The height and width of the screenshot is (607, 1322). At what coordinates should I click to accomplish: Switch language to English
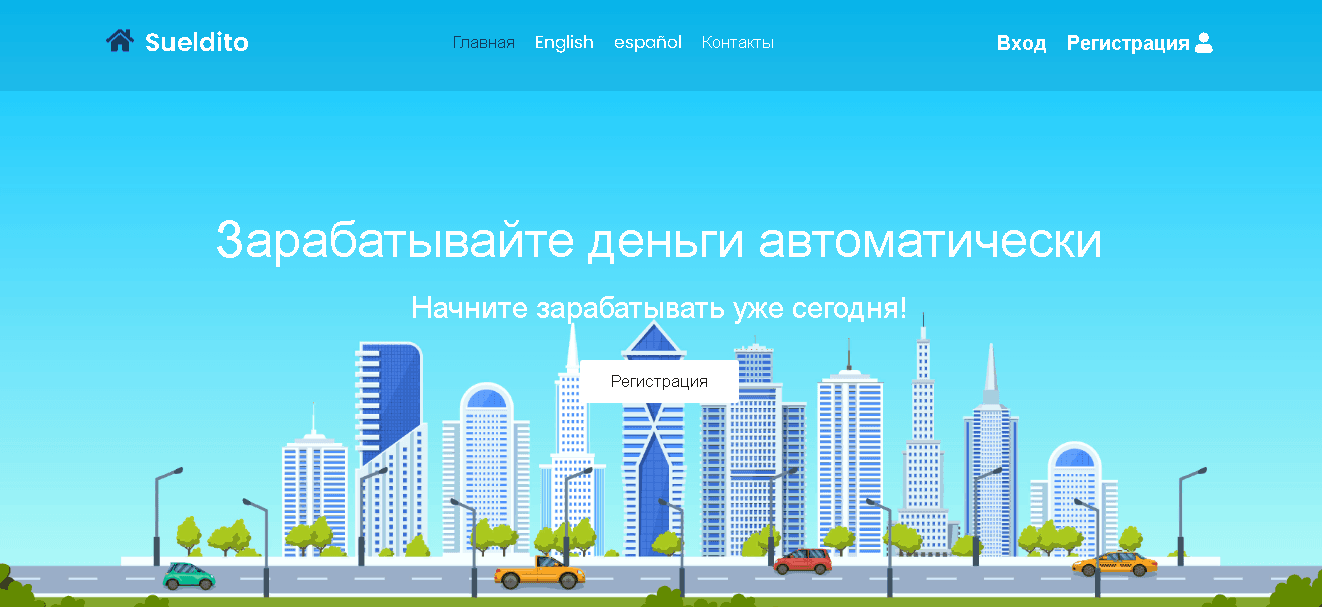click(x=564, y=43)
